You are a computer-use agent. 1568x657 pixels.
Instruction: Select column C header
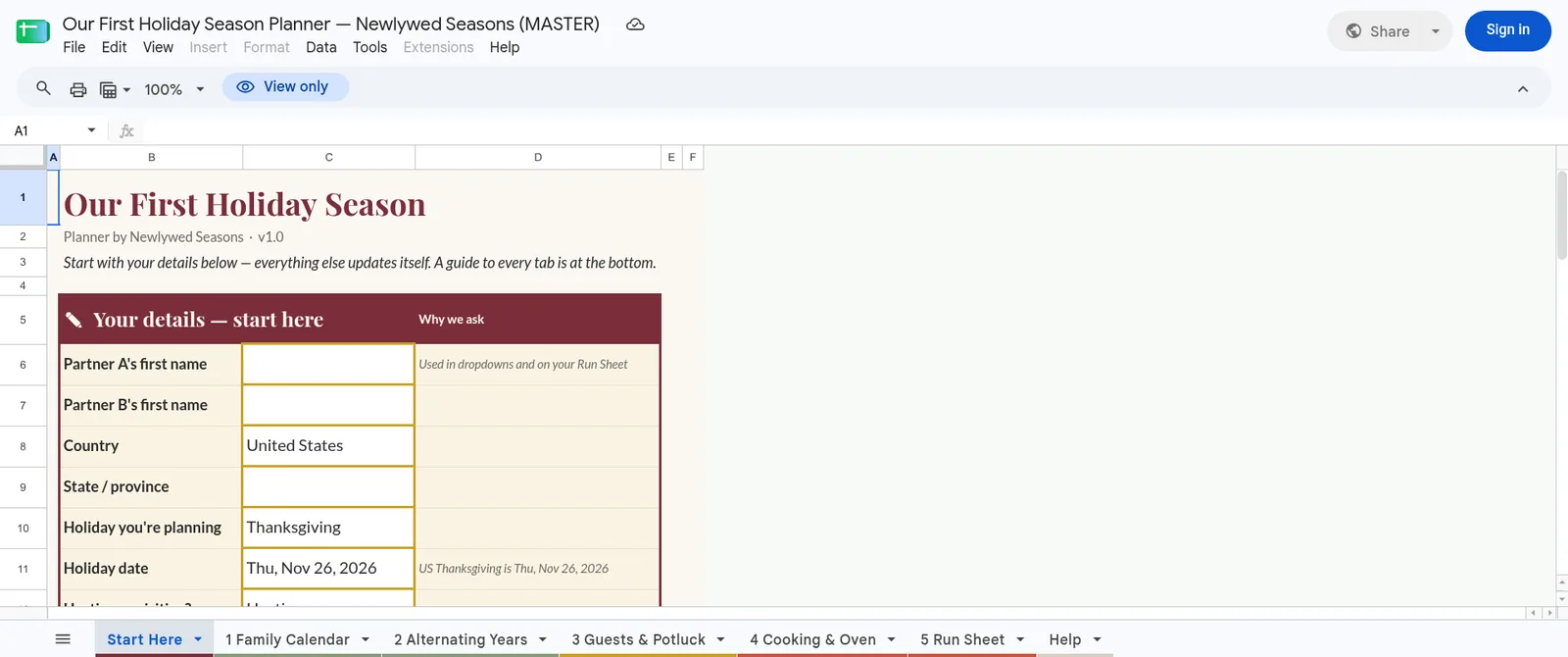click(x=328, y=157)
